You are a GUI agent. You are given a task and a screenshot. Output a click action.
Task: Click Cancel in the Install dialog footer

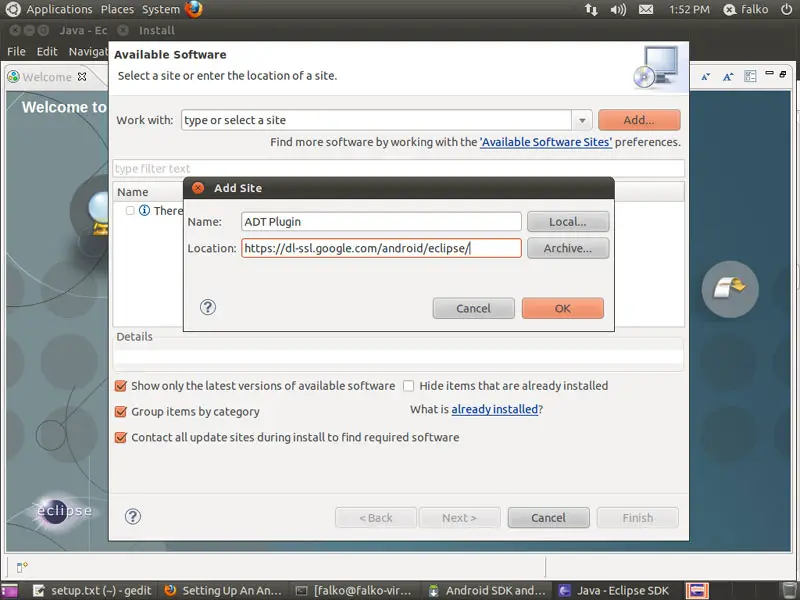pyautogui.click(x=548, y=517)
